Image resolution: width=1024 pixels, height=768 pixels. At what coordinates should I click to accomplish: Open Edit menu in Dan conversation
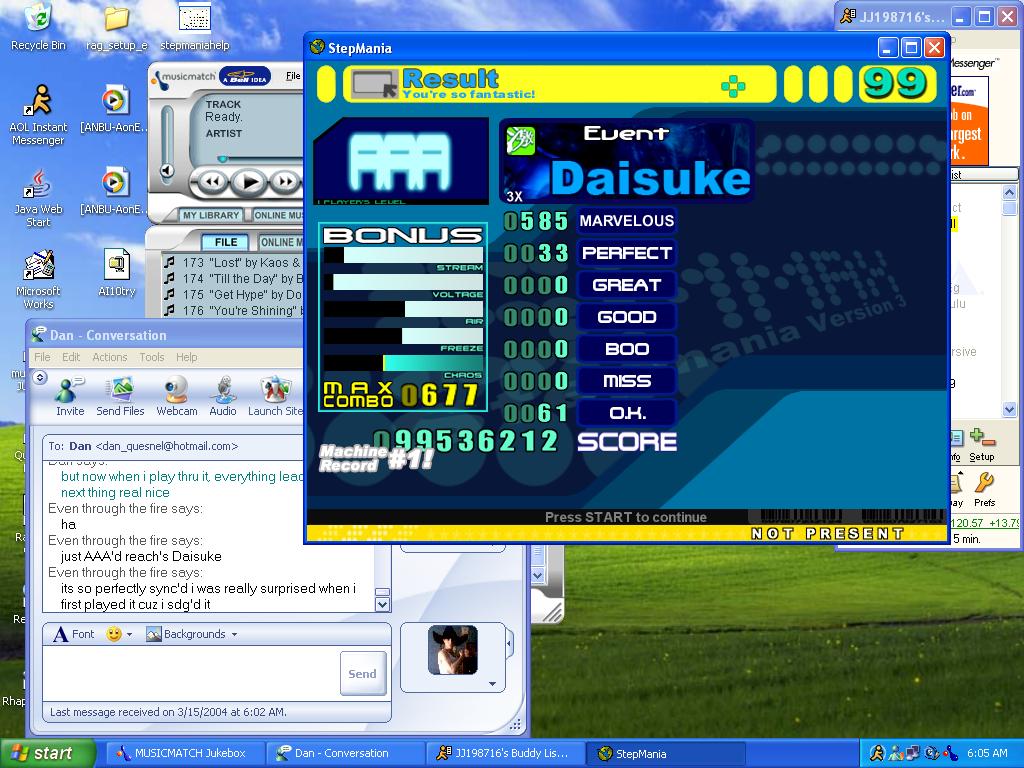point(71,357)
